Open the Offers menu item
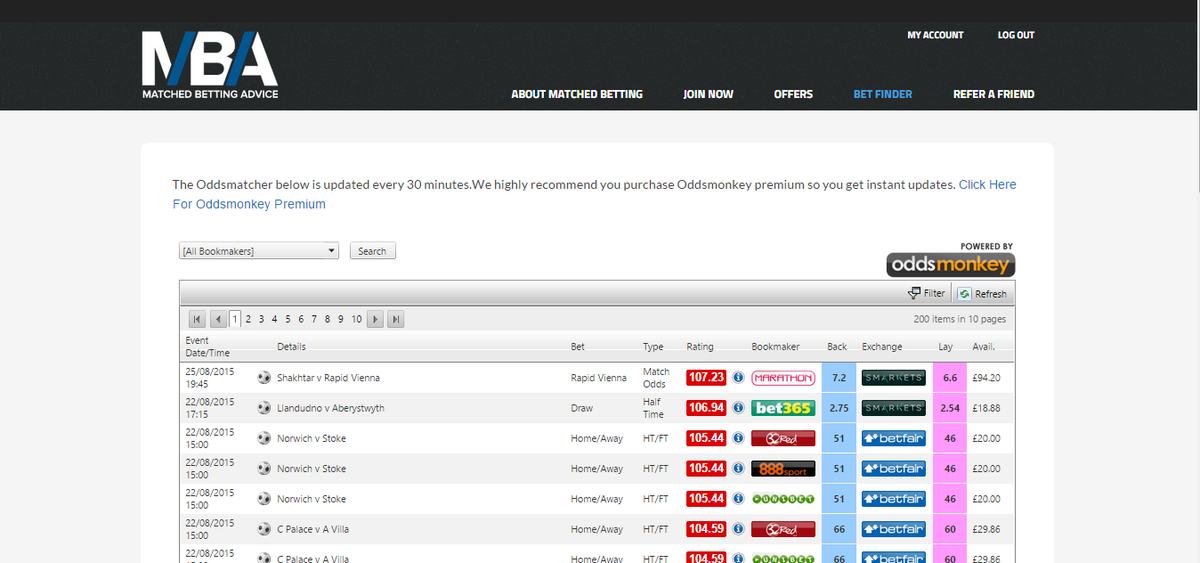1200x563 pixels. point(793,94)
